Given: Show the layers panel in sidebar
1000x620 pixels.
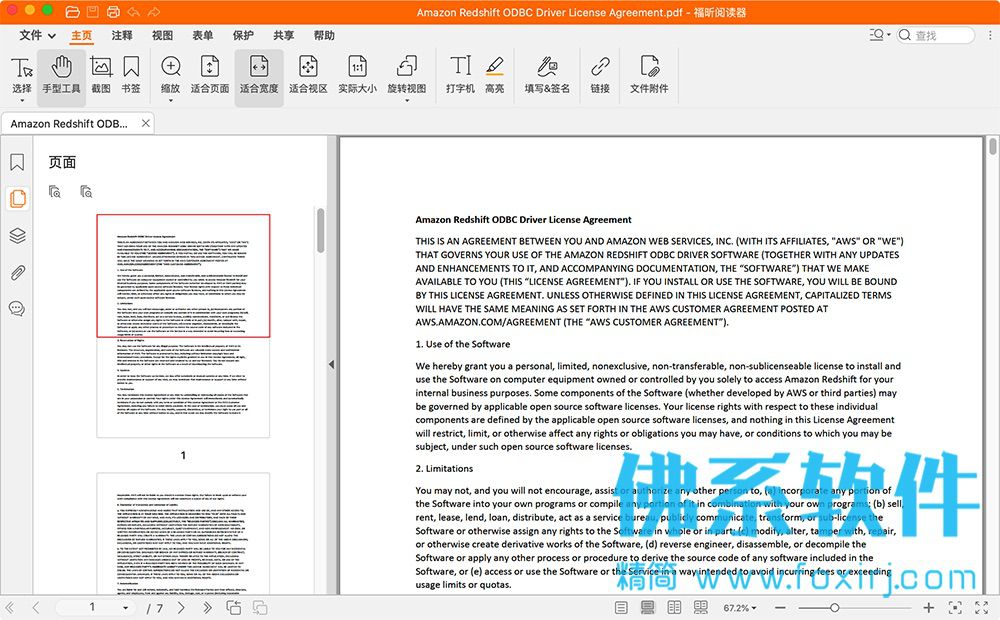Looking at the screenshot, I should point(17,236).
